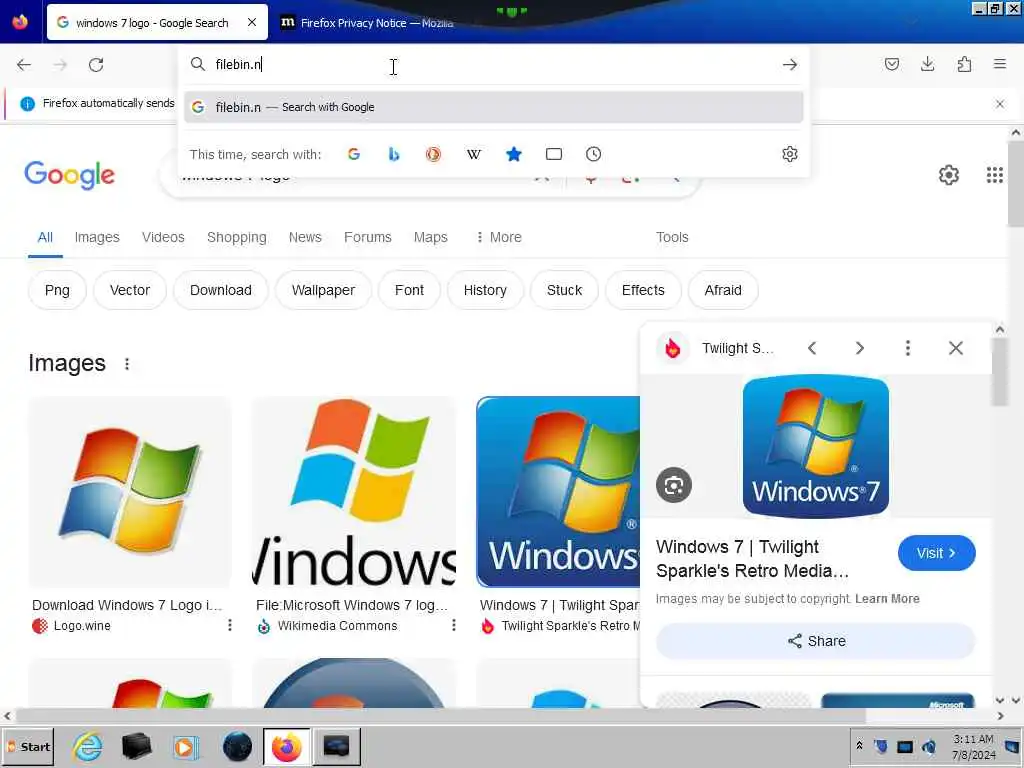1024x768 pixels.
Task: Close the windows 7 logo Google Search tab
Action: click(252, 22)
